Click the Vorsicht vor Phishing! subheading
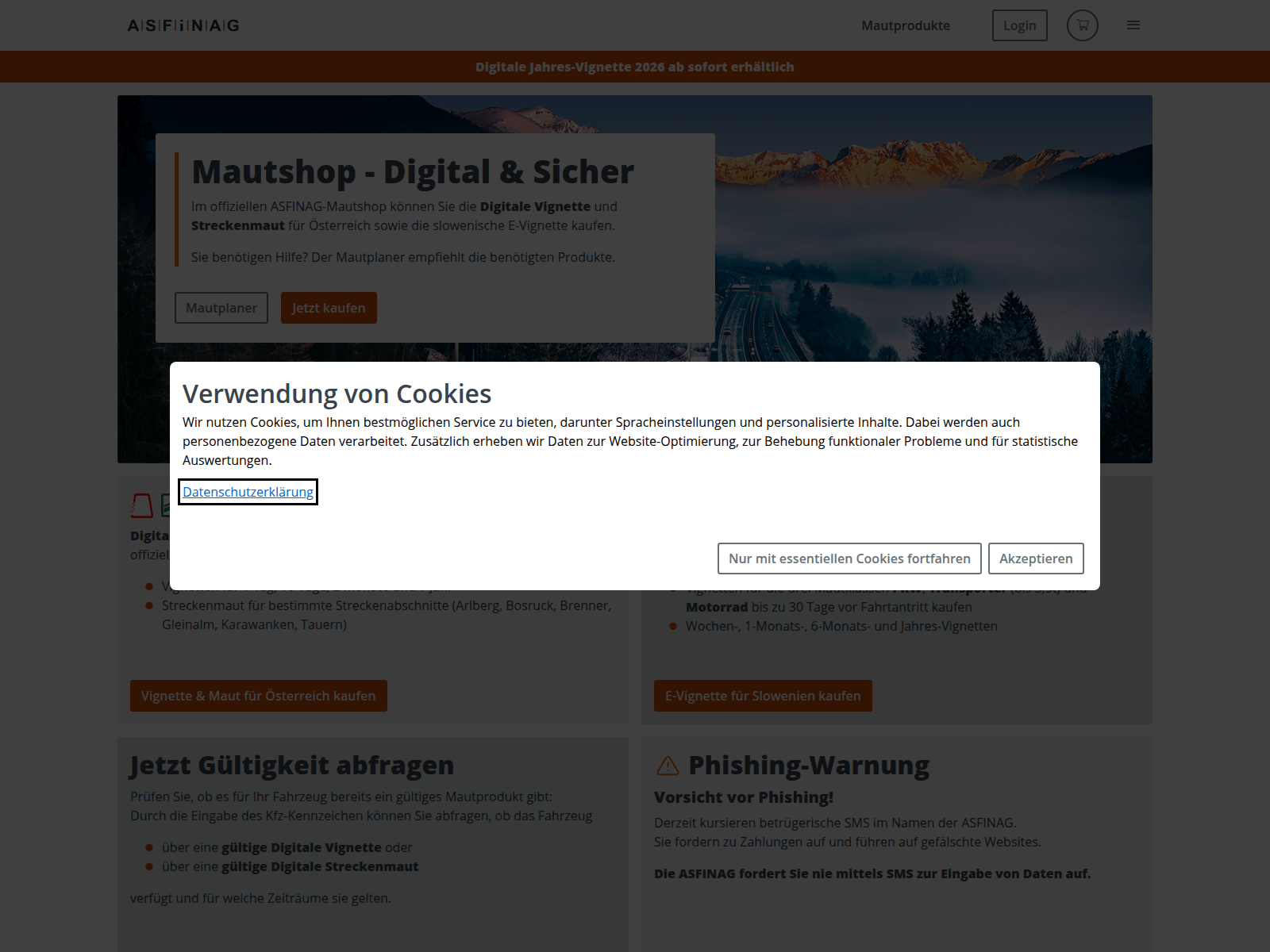 [744, 797]
